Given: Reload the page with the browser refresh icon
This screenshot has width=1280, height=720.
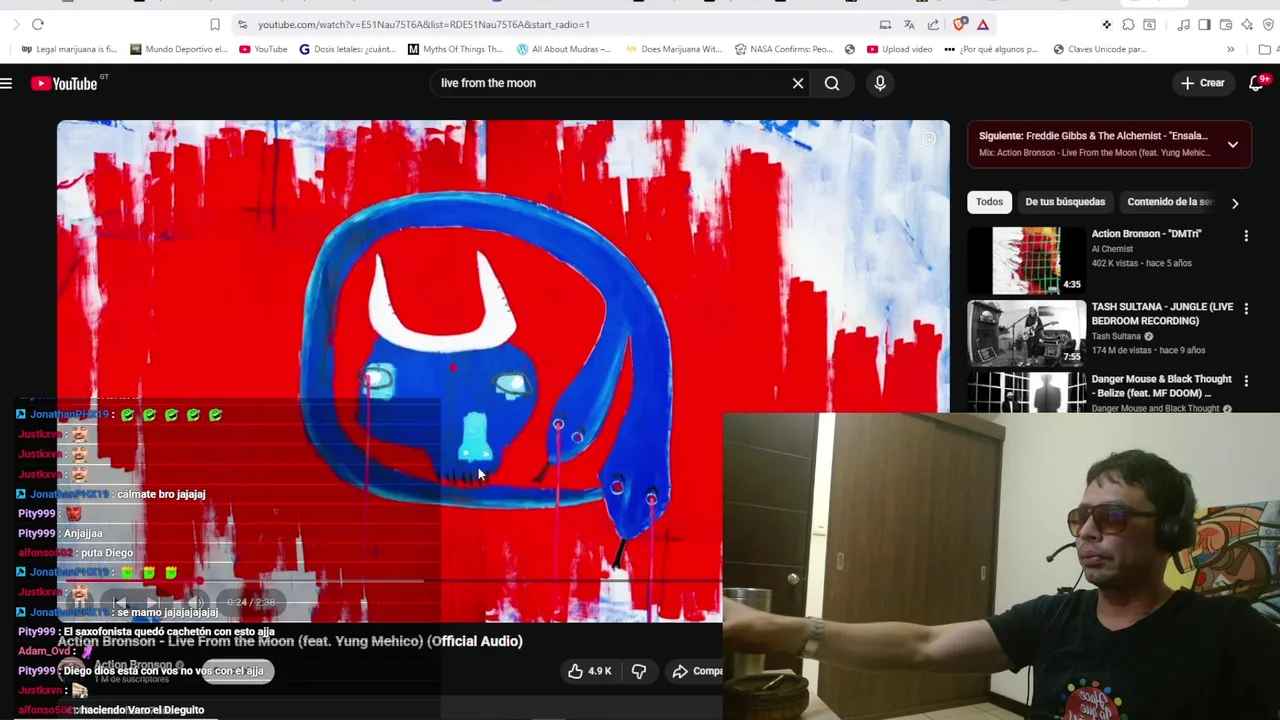Looking at the screenshot, I should 38,24.
